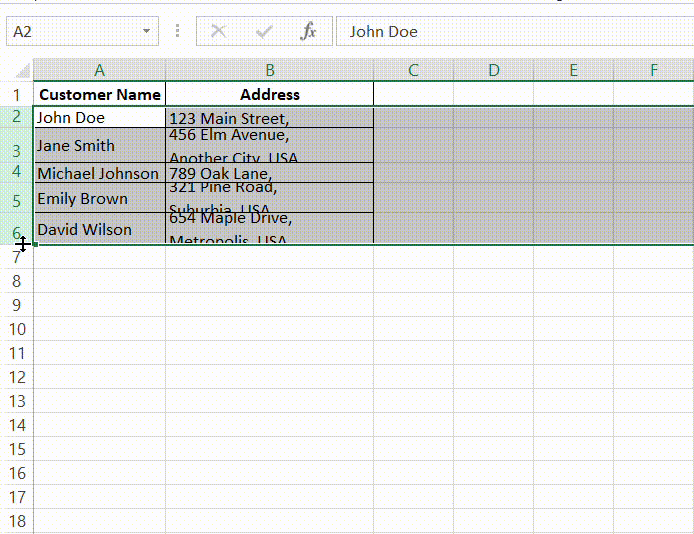Select column C header
This screenshot has height=534, width=694.
tap(413, 70)
